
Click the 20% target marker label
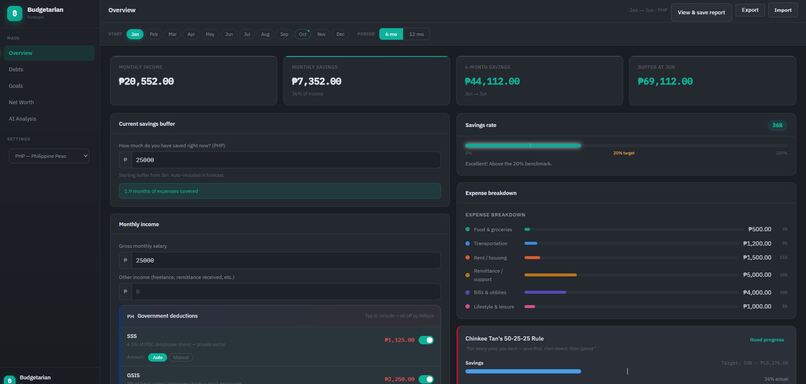click(624, 153)
